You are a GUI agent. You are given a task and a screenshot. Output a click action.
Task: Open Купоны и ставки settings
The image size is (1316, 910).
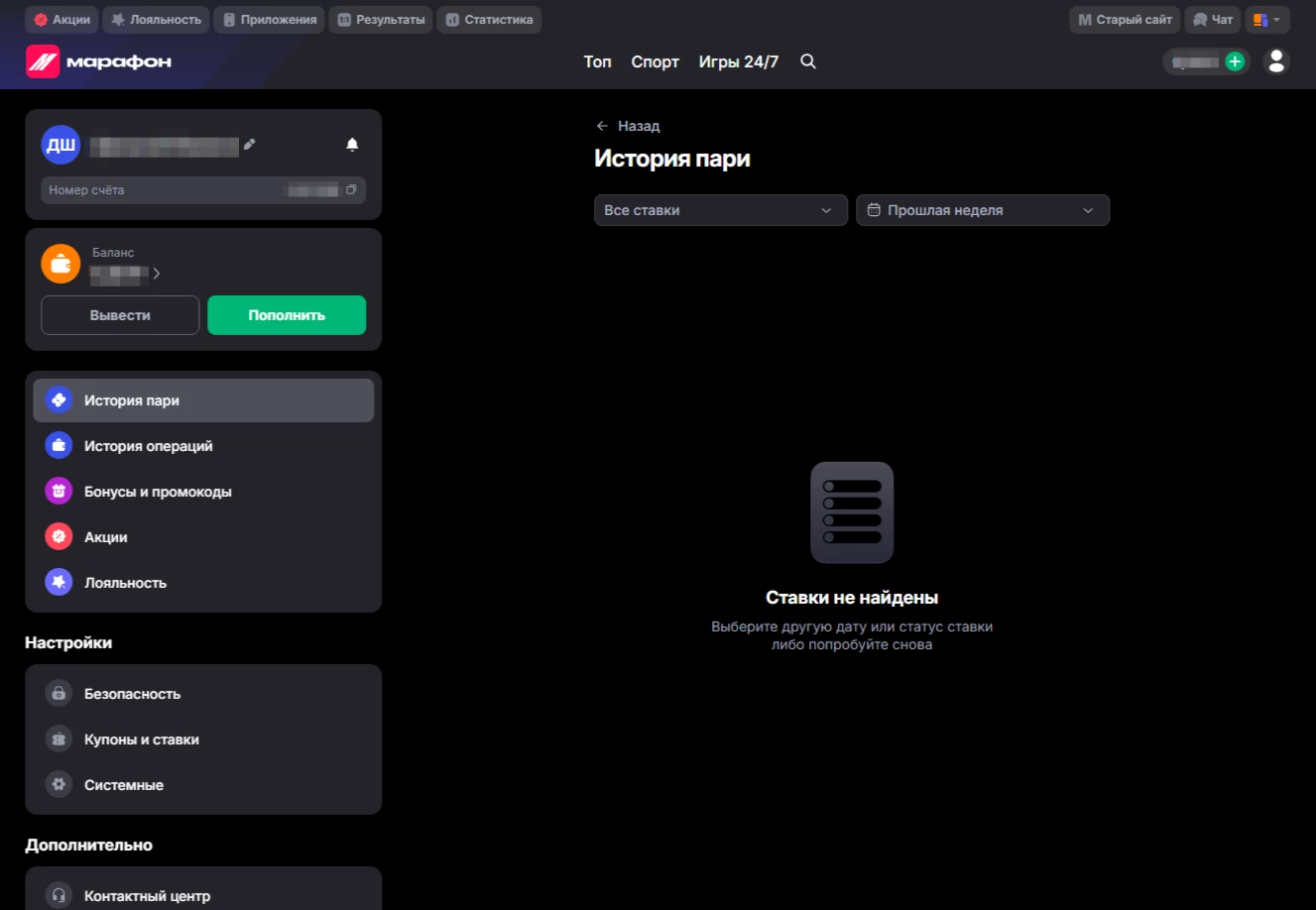coord(203,739)
